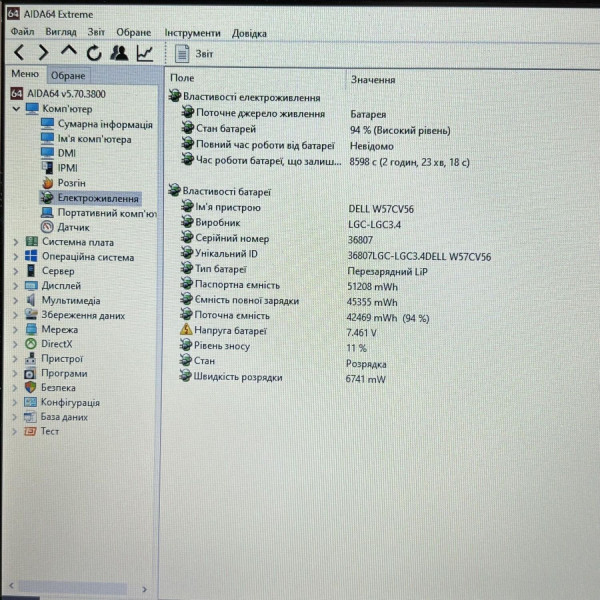Click sidebar scrollbar left arrow
Image resolution: width=600 pixels, height=600 pixels.
tap(11, 585)
